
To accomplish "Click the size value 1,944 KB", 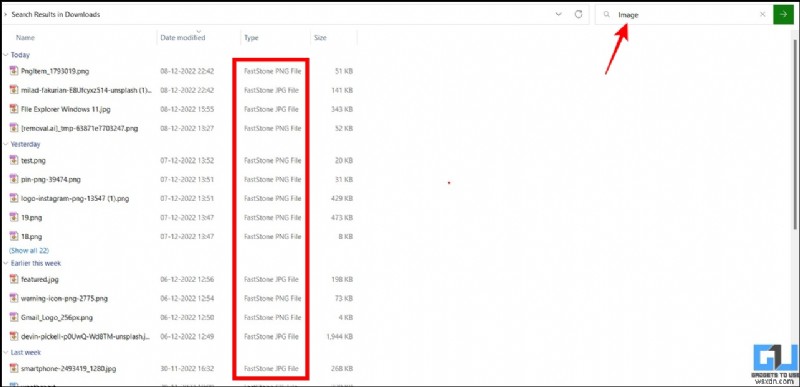I will [x=339, y=337].
